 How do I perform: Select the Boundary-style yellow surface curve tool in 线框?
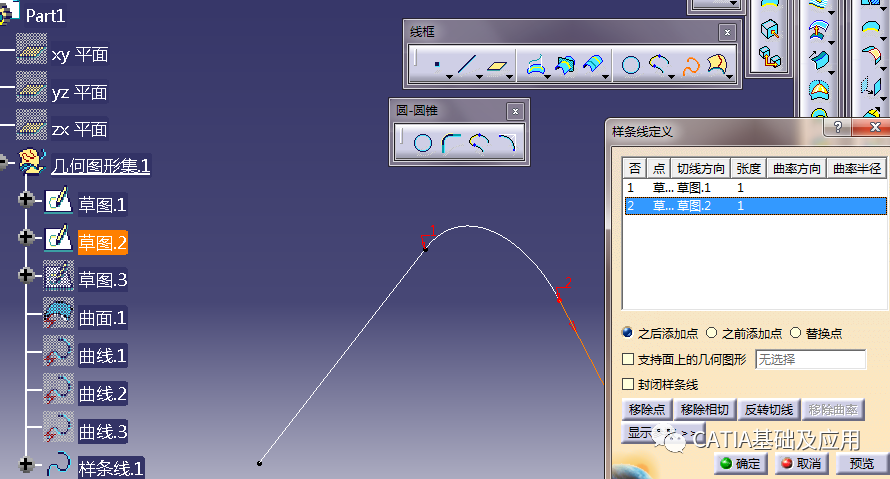tap(717, 65)
